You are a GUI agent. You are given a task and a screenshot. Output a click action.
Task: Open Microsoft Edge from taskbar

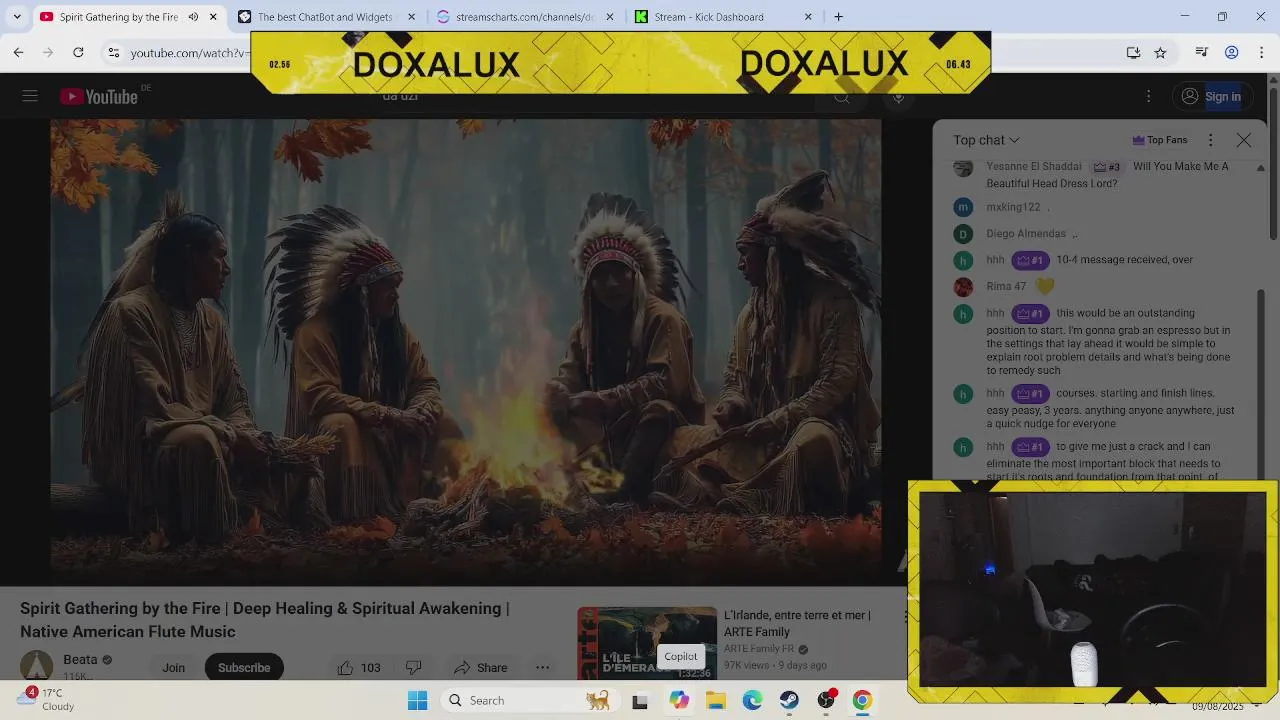click(x=752, y=700)
